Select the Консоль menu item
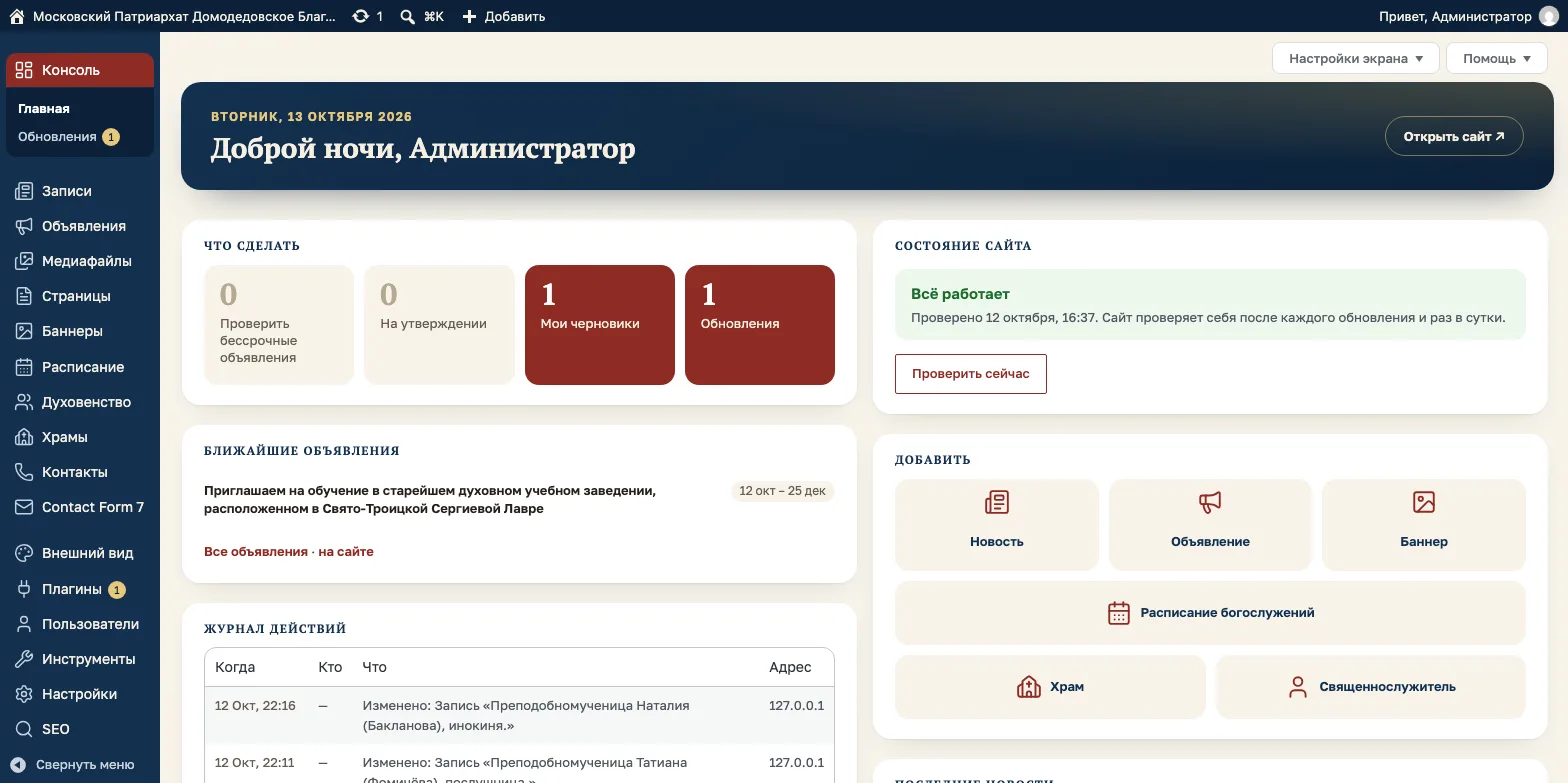 tap(80, 70)
